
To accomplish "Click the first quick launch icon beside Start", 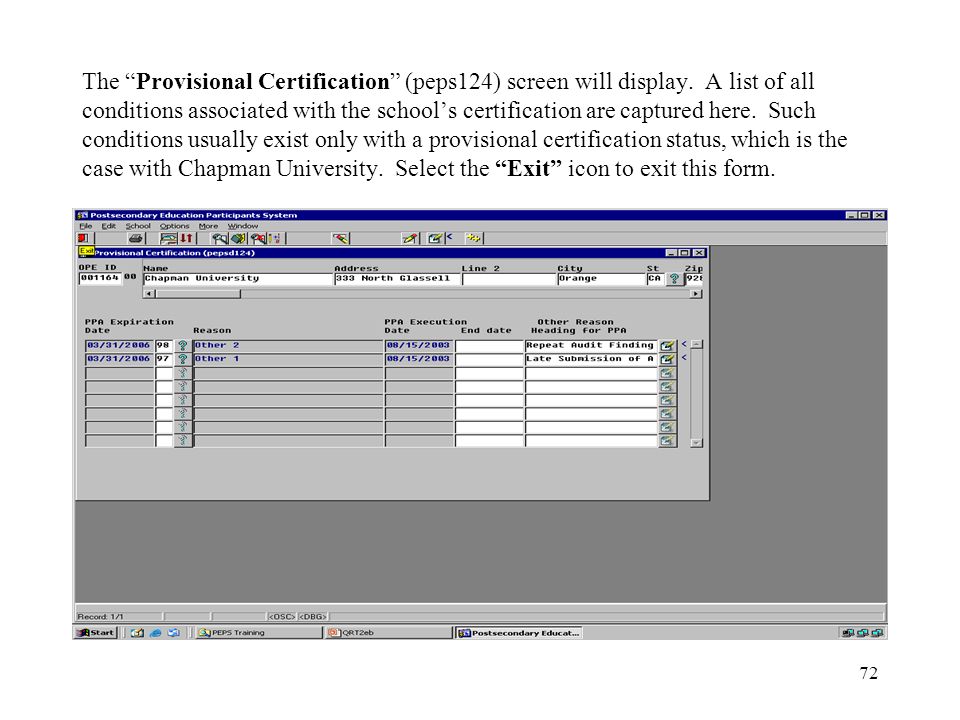I will tap(137, 633).
